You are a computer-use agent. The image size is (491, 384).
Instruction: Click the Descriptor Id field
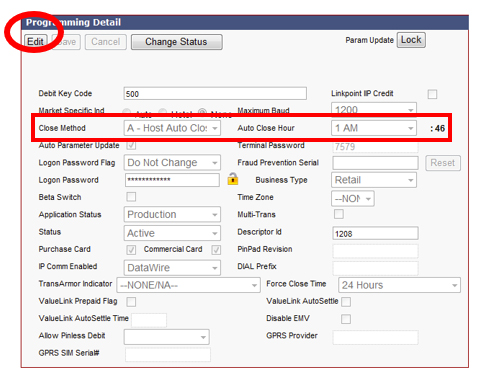375,233
